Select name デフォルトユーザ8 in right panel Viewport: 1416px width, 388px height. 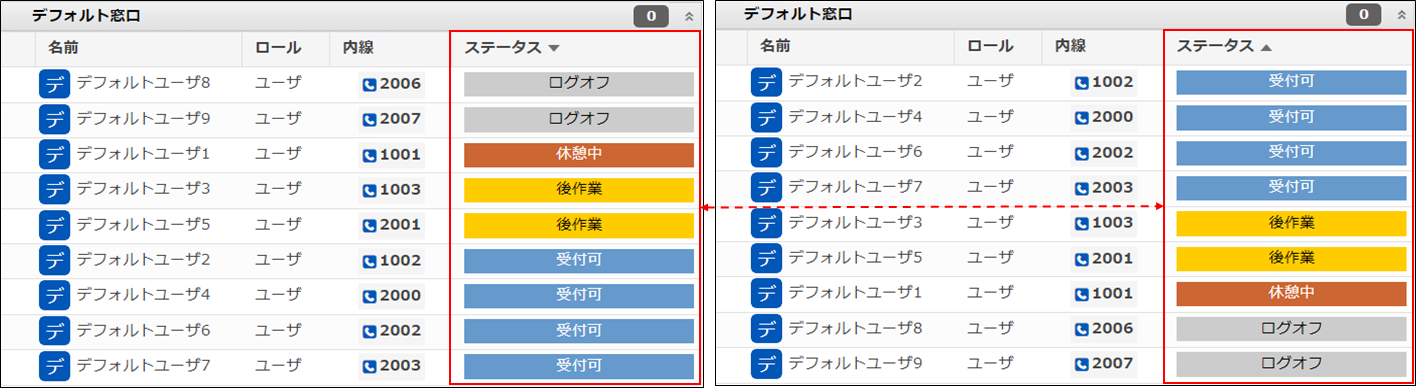click(x=855, y=328)
